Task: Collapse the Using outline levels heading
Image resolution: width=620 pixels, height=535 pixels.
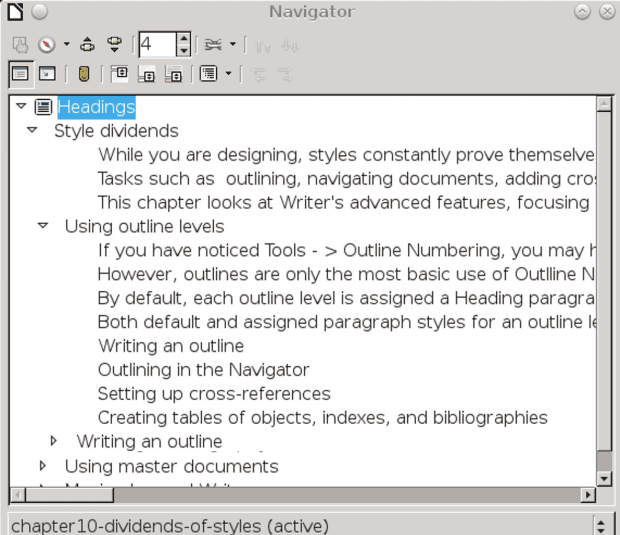Action: click(x=43, y=225)
